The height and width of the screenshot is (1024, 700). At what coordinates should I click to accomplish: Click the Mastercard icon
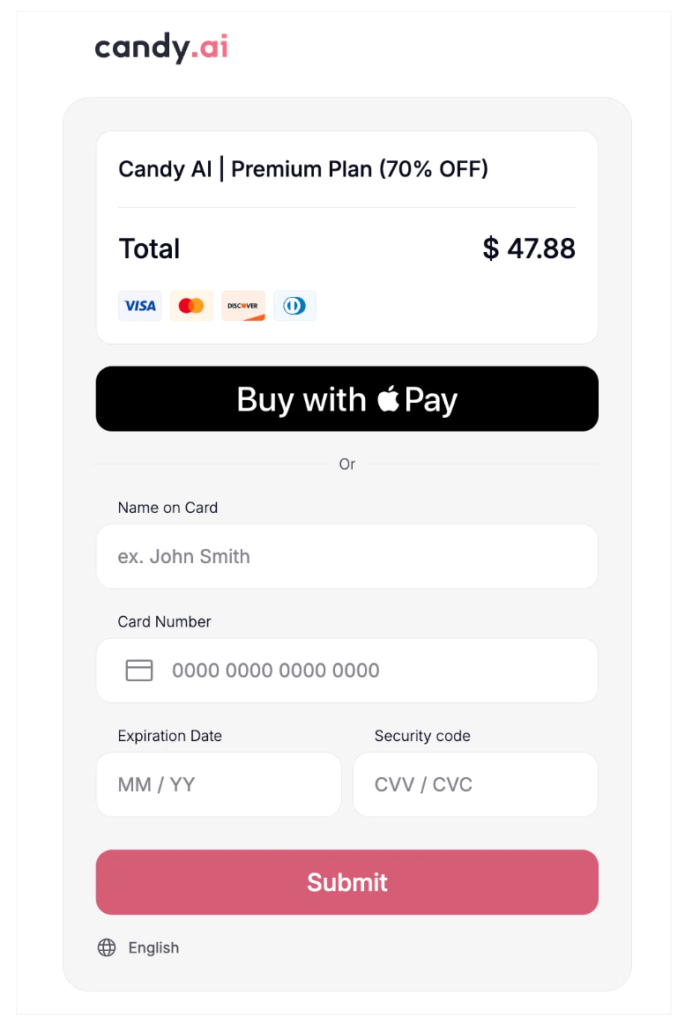[x=191, y=305]
